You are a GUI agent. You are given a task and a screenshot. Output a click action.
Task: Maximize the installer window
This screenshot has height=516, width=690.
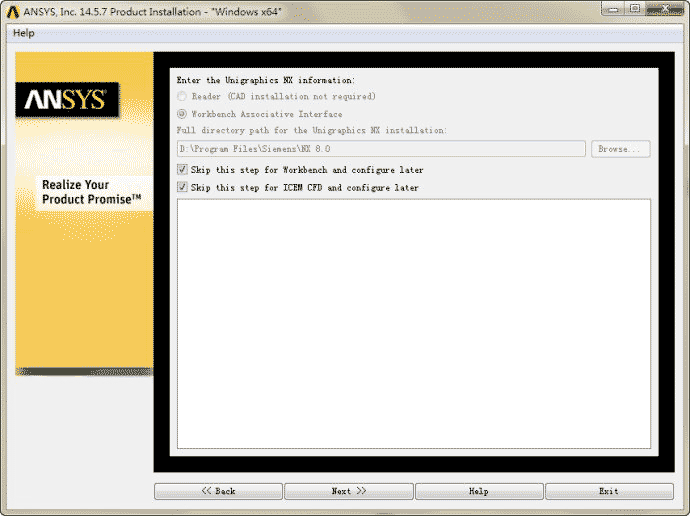[x=635, y=9]
